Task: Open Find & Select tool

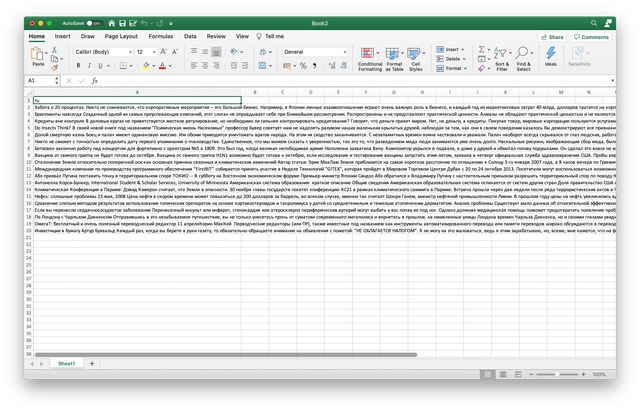Action: (523, 58)
